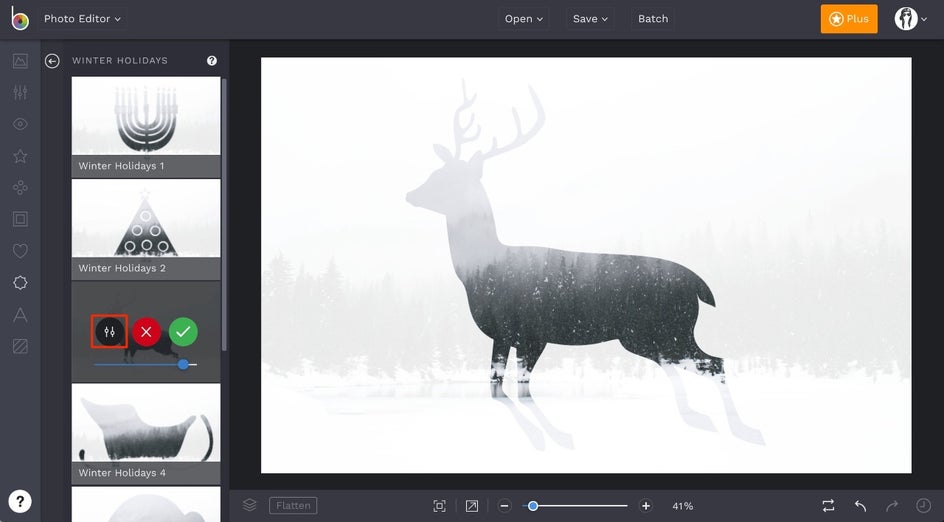Click the orange Plus upgrade button
944x522 pixels.
[x=849, y=19]
